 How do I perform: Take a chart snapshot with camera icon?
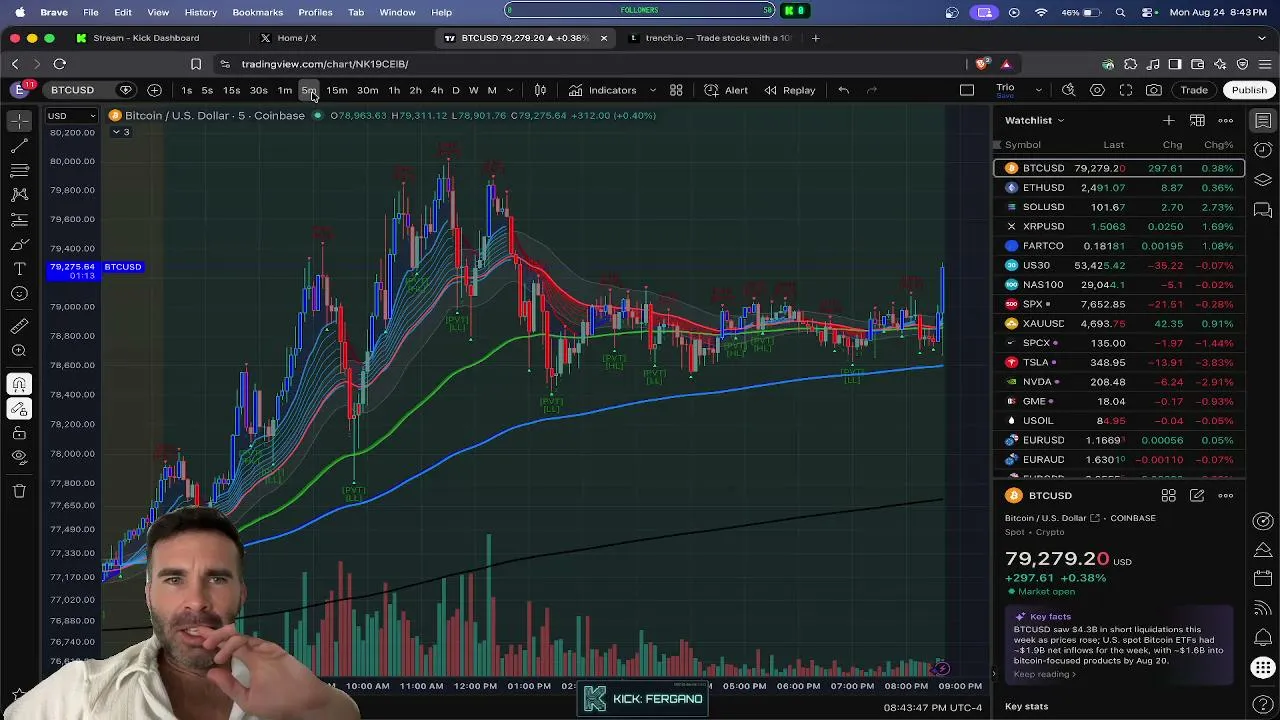point(1154,90)
